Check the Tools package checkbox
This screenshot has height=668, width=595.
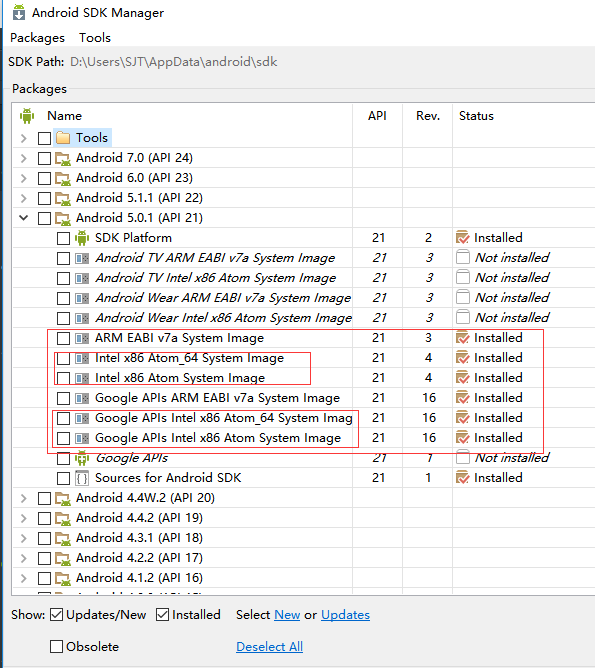[x=44, y=138]
